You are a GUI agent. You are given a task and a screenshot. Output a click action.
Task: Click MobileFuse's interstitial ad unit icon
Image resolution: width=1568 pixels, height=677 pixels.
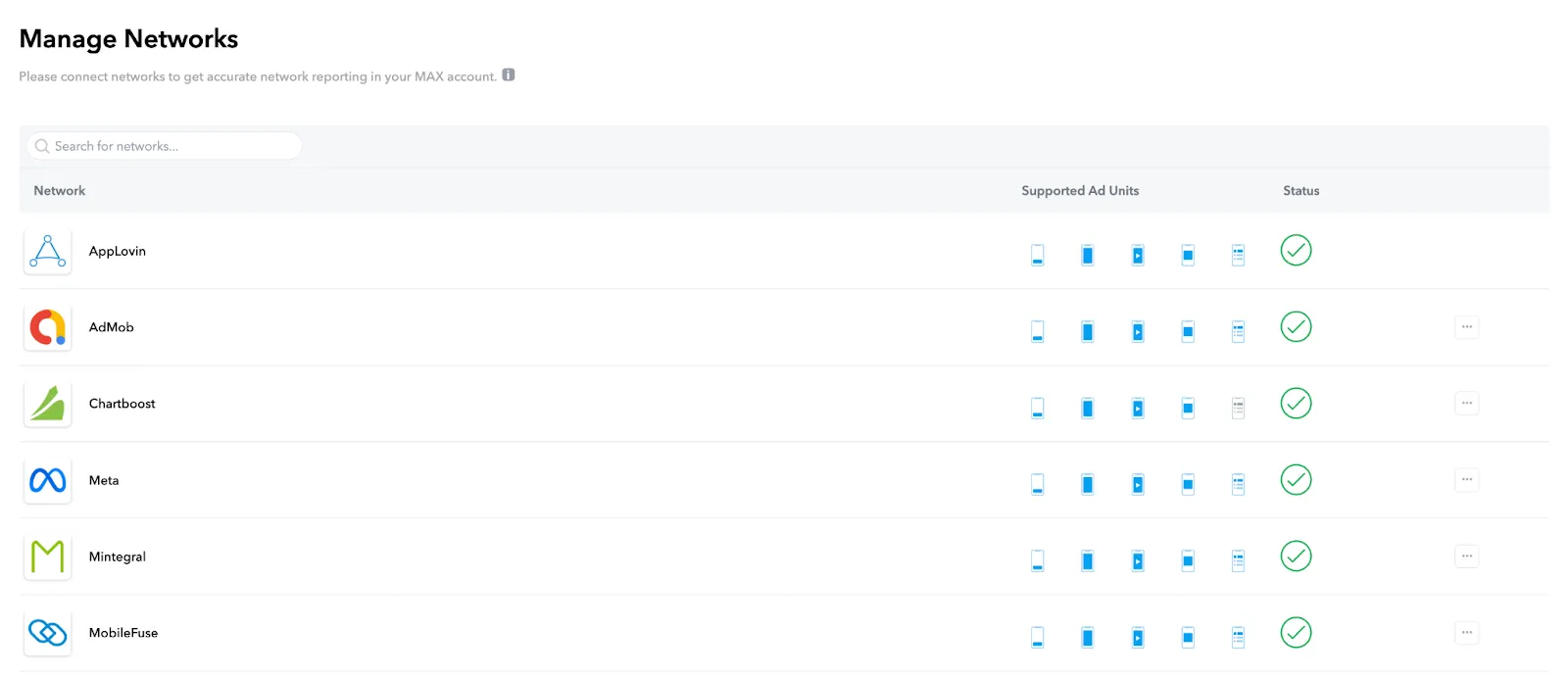coord(1087,637)
